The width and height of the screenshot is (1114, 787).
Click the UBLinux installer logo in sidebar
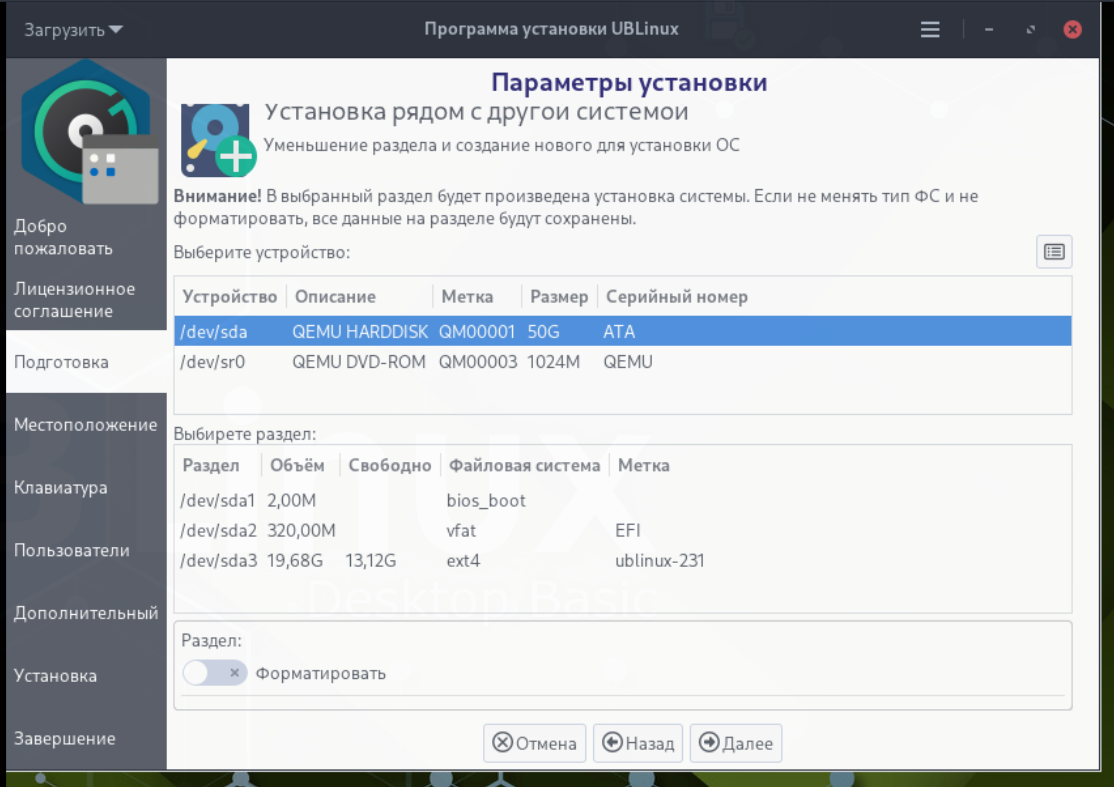click(x=89, y=131)
